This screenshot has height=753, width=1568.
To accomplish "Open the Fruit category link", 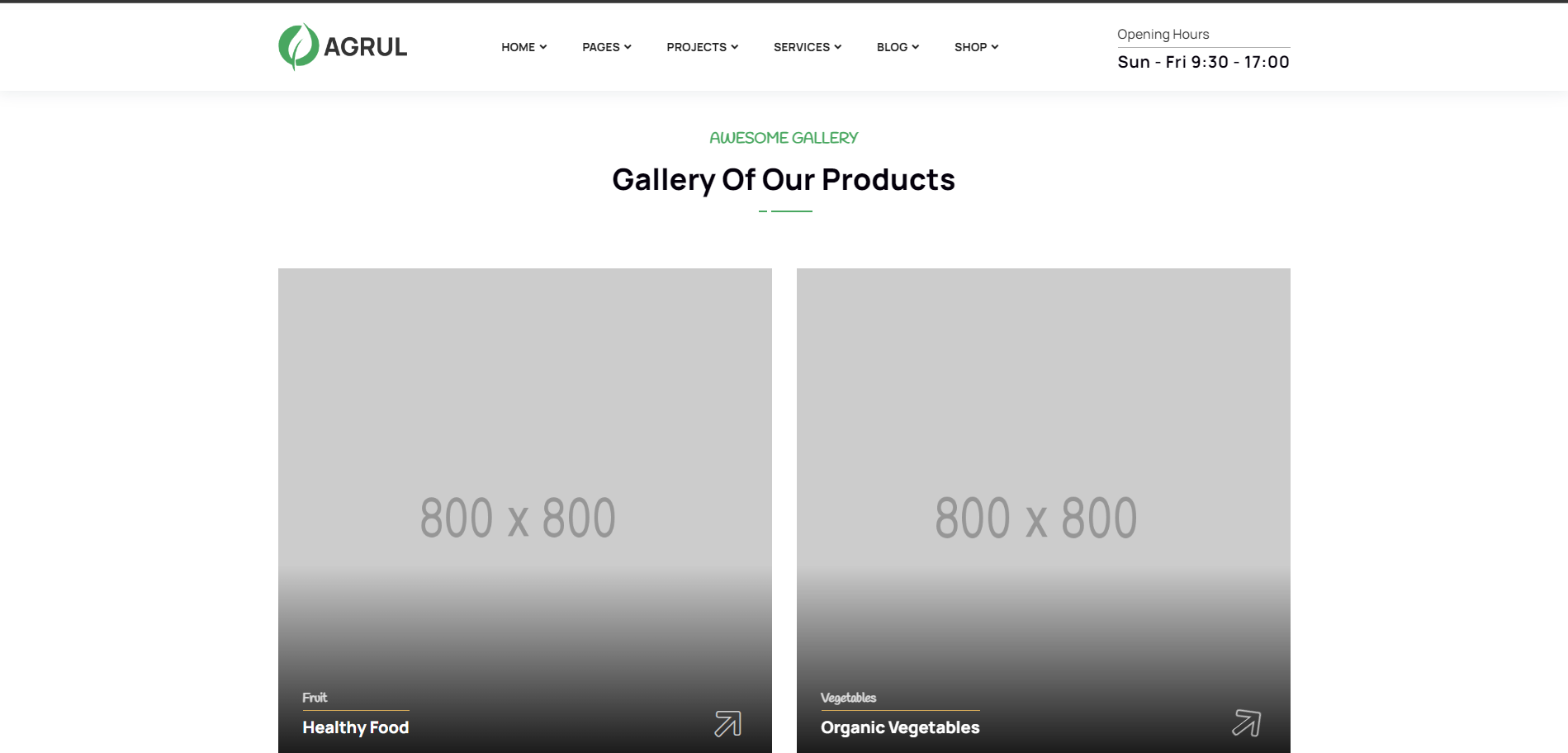I will pyautogui.click(x=315, y=698).
